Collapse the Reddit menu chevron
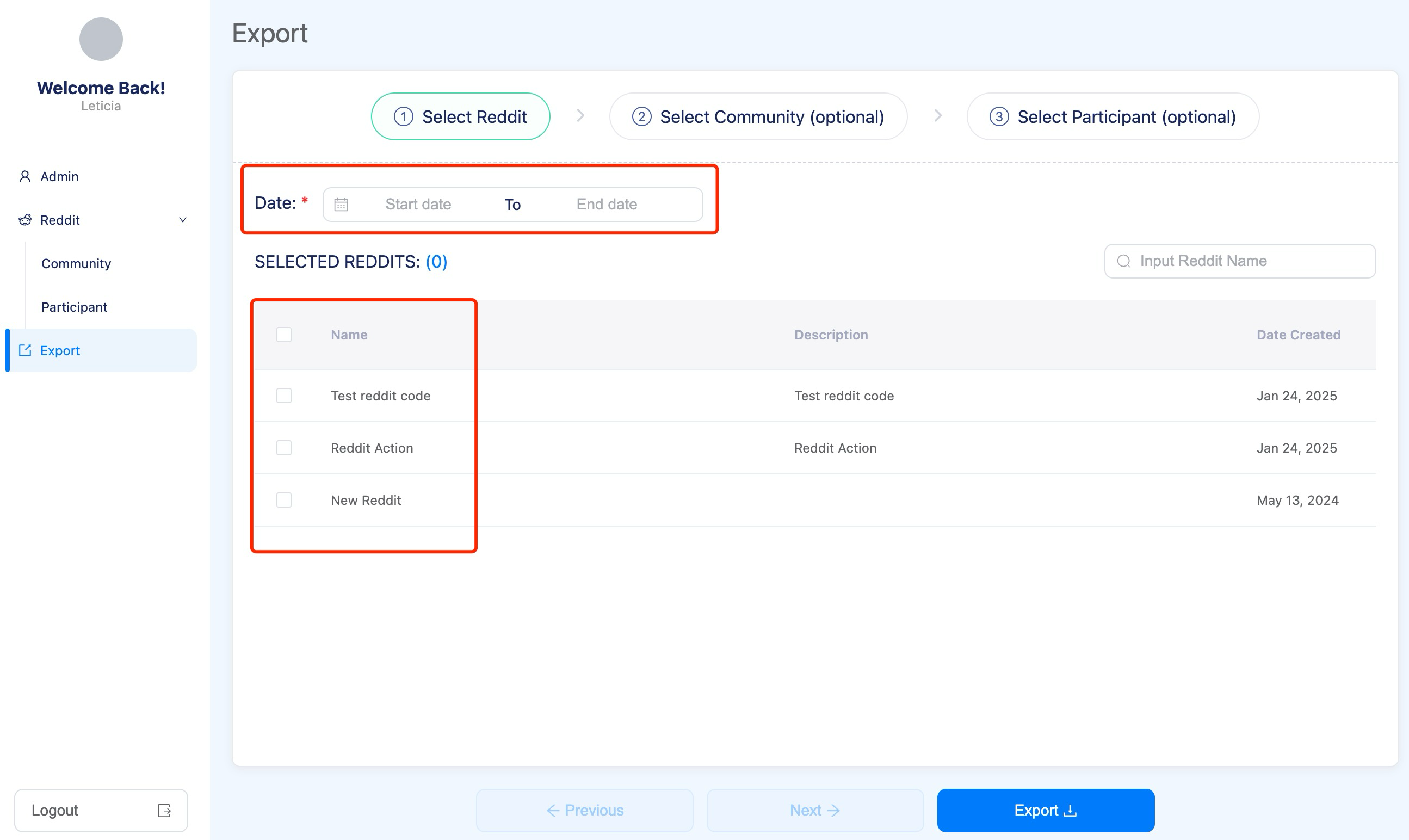 point(182,220)
